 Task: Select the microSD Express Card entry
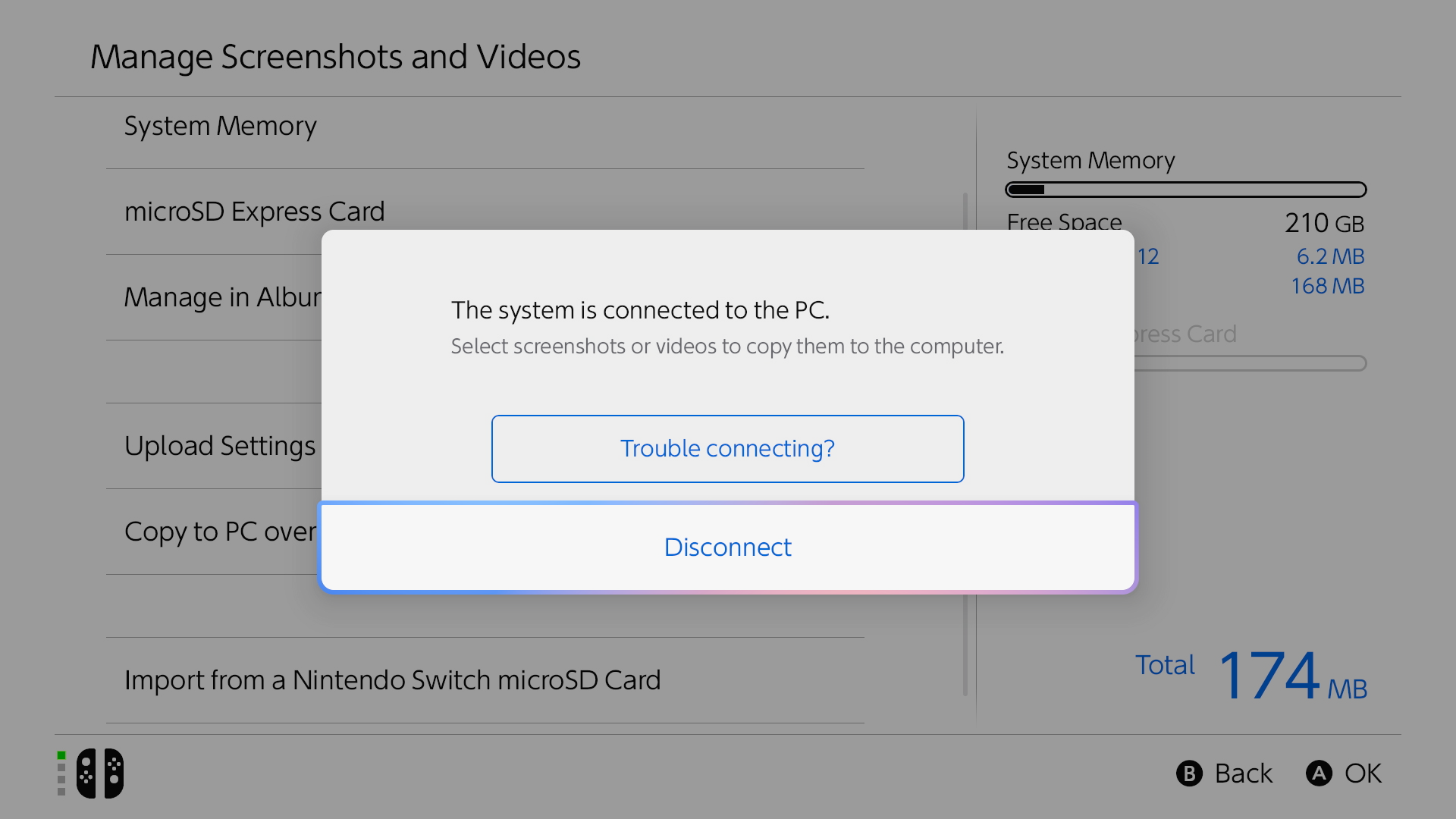tap(254, 212)
